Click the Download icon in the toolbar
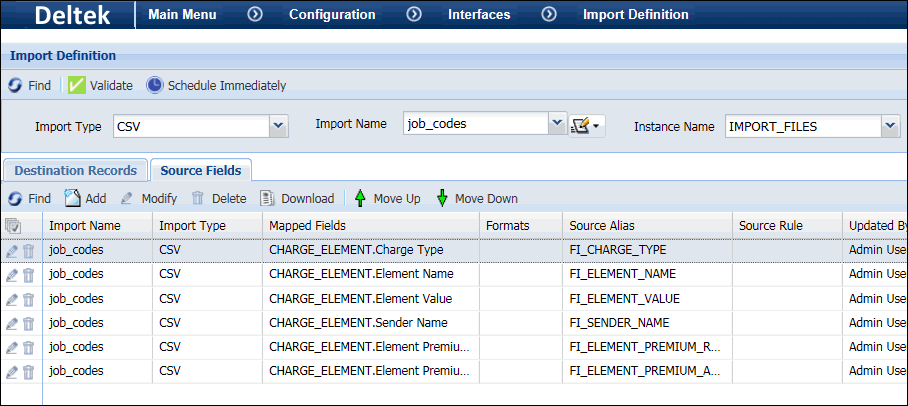The width and height of the screenshot is (908, 406). pyautogui.click(x=267, y=199)
